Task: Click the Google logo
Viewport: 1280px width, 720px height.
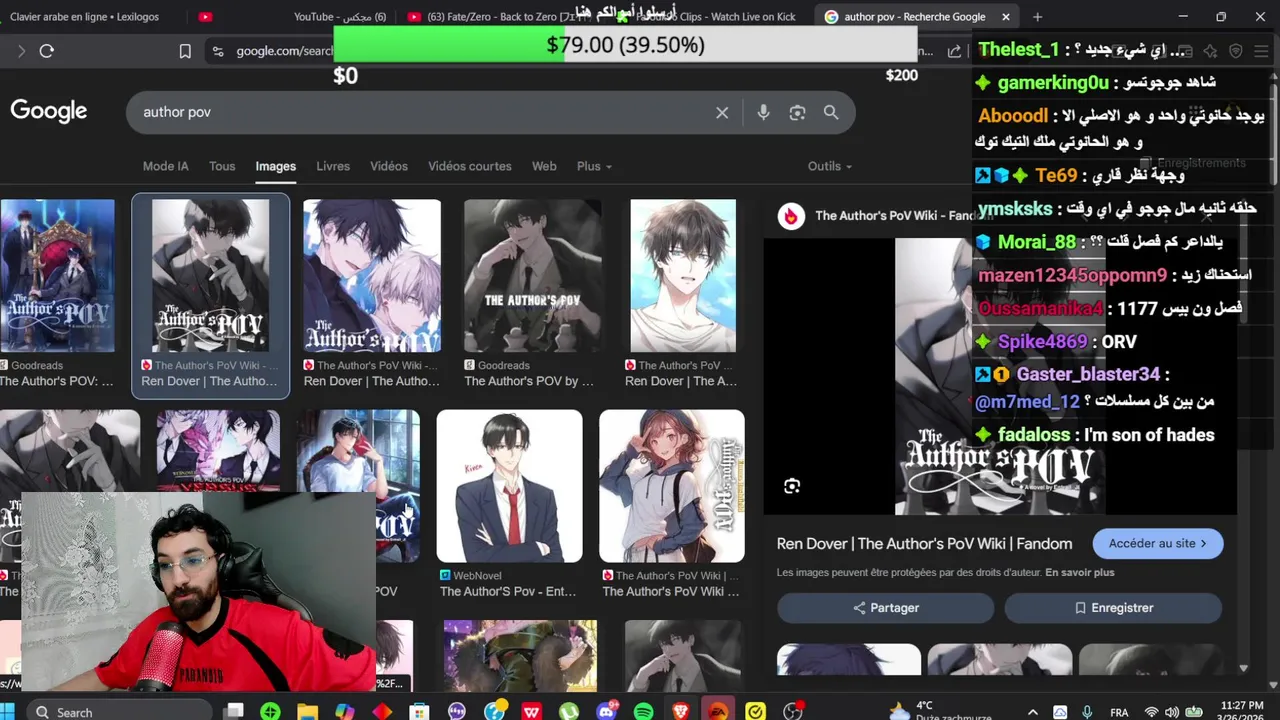Action: click(x=49, y=111)
